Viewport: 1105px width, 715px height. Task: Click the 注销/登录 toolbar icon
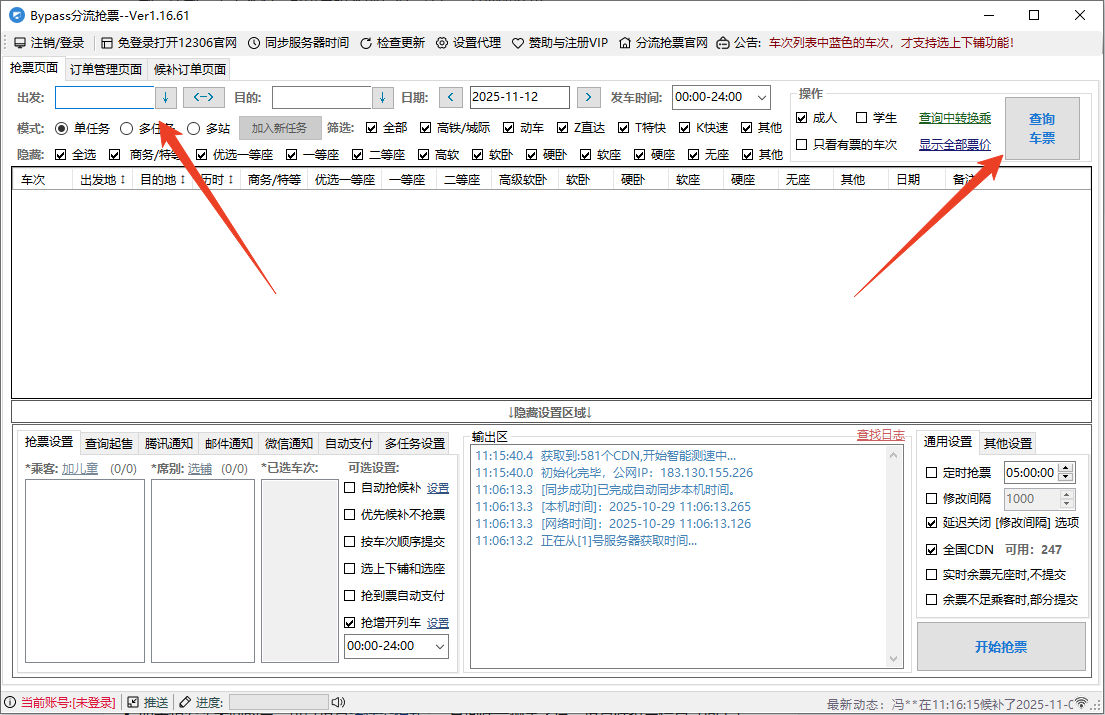tap(20, 43)
